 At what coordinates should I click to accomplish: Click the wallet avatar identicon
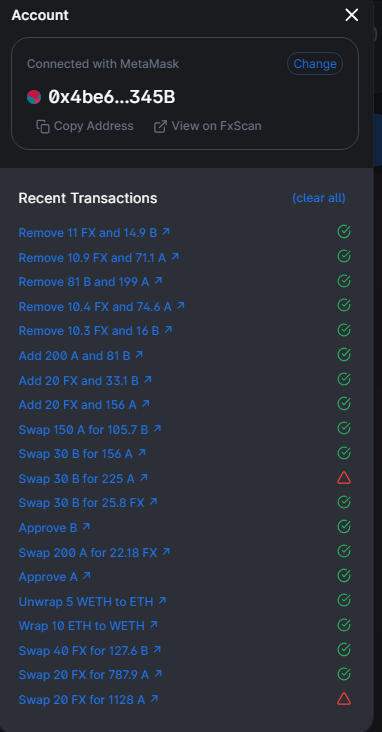(34, 97)
